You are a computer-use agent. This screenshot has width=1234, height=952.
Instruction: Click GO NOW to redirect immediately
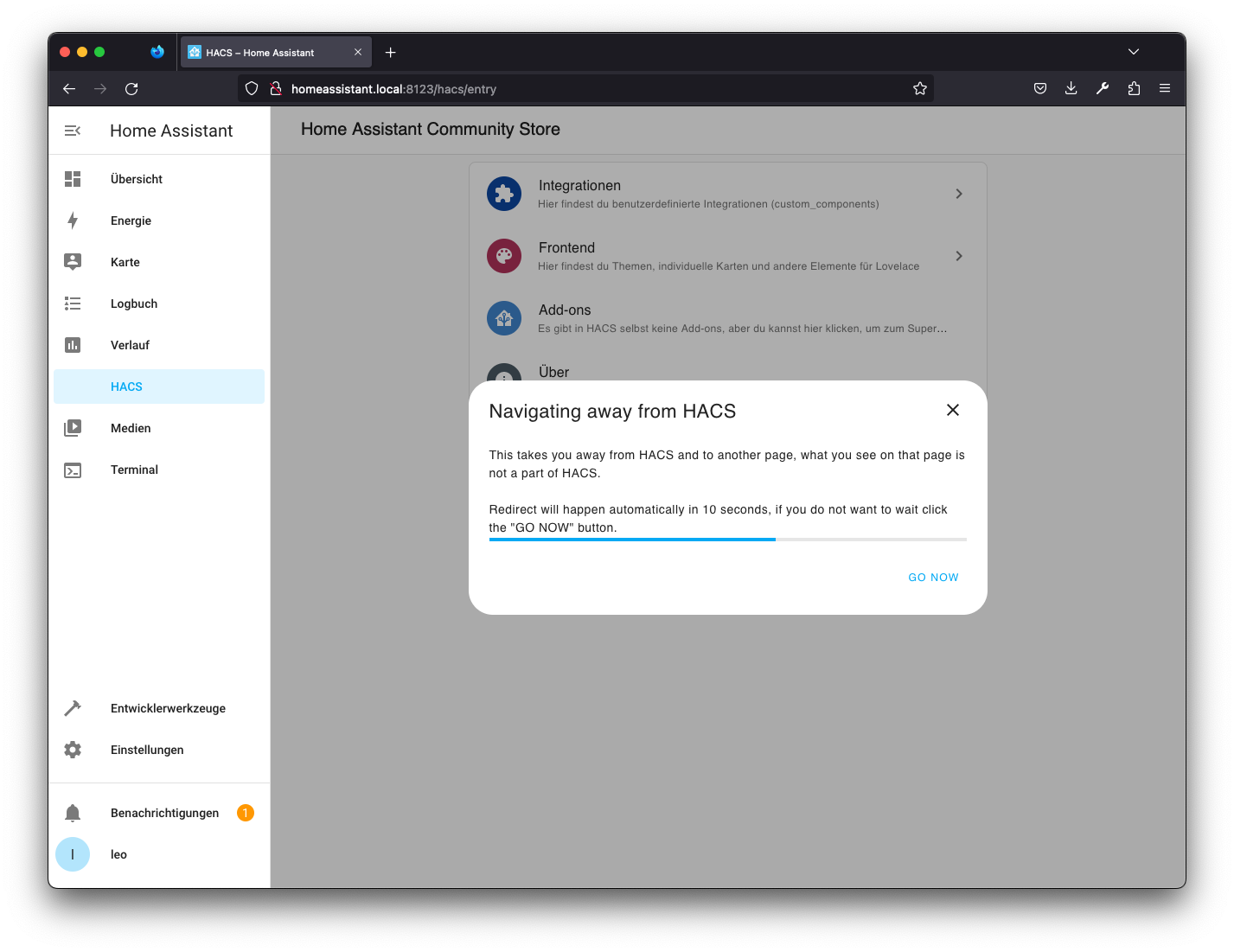pyautogui.click(x=933, y=577)
